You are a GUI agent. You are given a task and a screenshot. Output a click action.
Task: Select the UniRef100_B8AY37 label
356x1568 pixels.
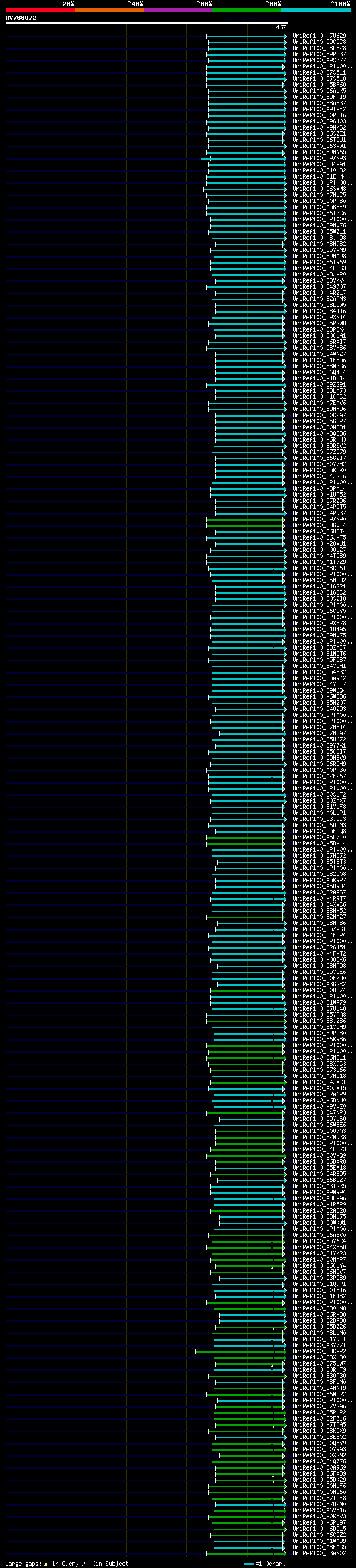click(319, 103)
